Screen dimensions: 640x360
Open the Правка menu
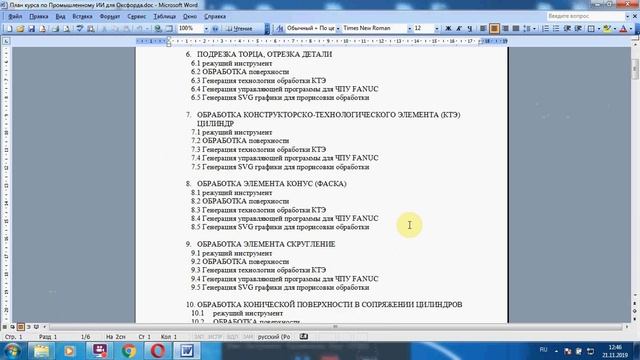coord(39,17)
